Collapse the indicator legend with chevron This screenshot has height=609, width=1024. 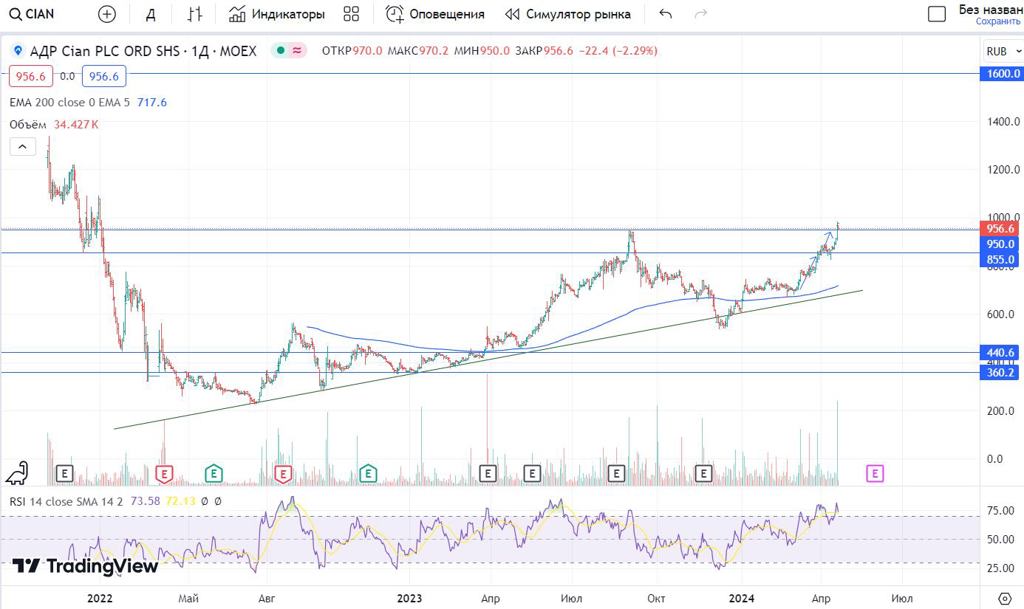(x=21, y=147)
